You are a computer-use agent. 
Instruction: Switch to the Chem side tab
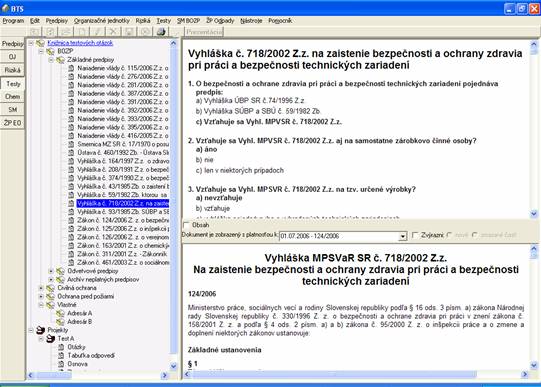12,97
